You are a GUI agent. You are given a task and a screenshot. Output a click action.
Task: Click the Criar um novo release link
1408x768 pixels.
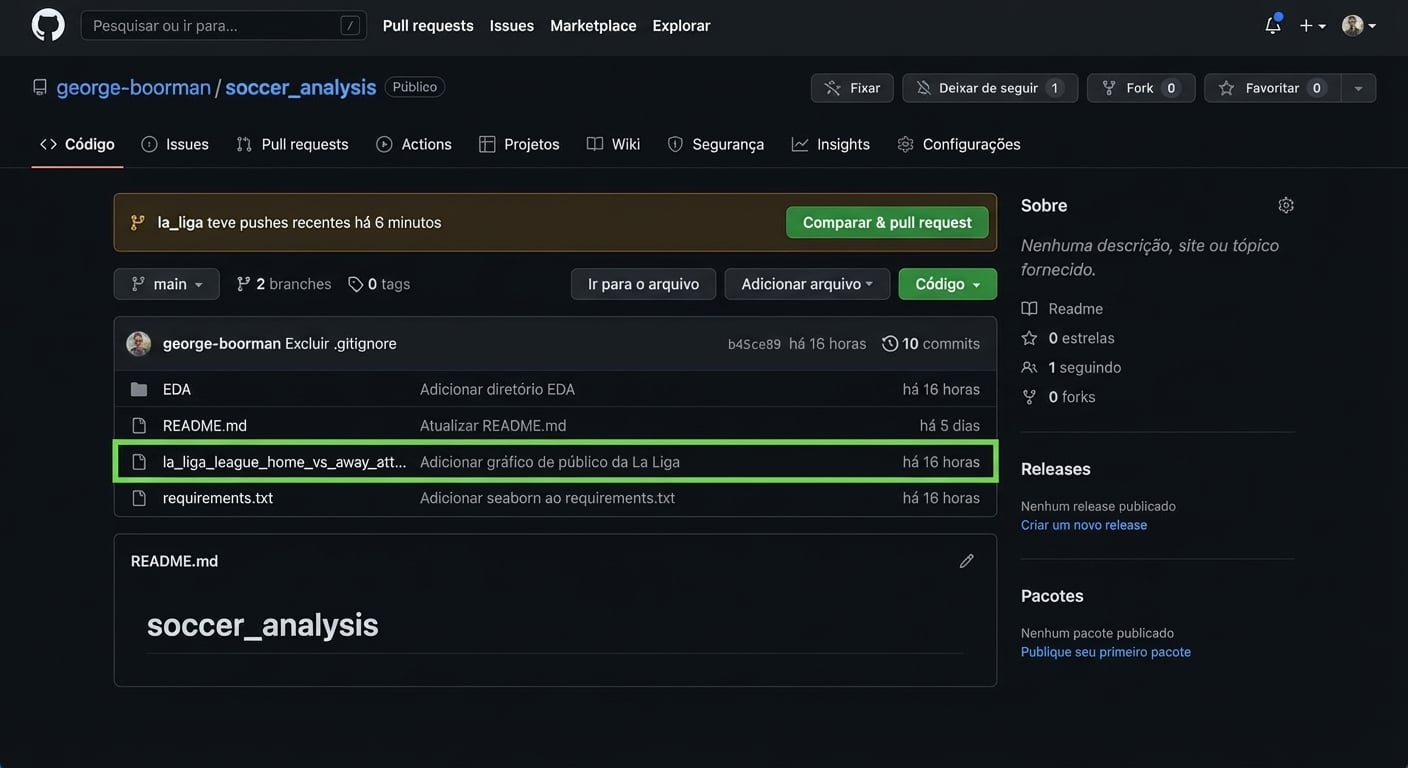1084,525
